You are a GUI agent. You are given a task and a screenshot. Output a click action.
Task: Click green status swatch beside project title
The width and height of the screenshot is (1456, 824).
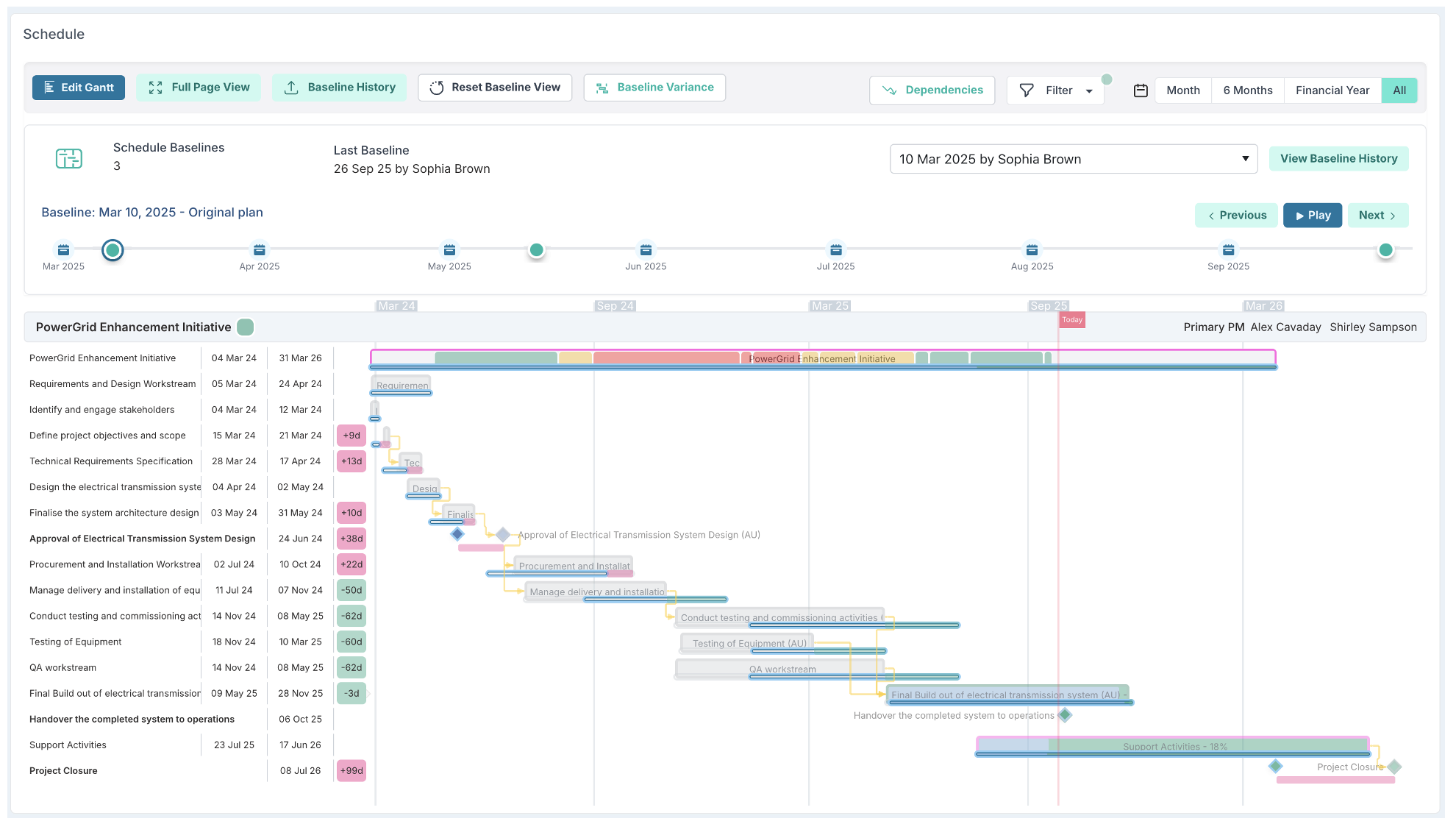point(246,327)
